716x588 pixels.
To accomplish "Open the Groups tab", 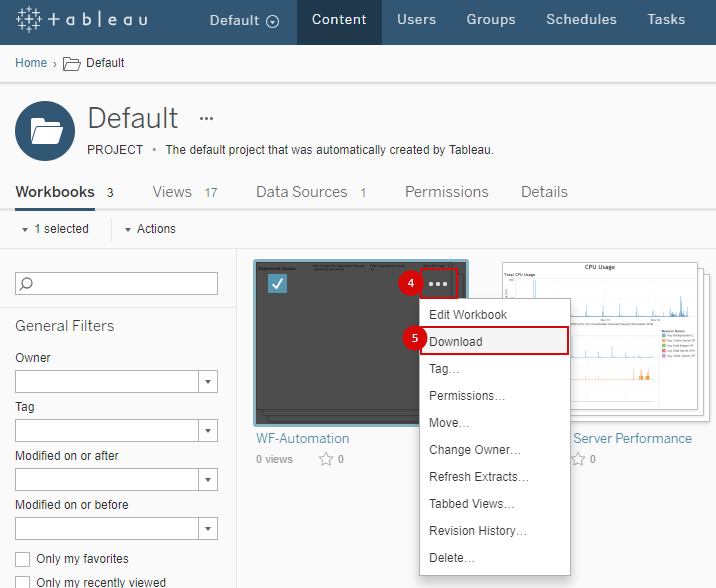I will 491,20.
